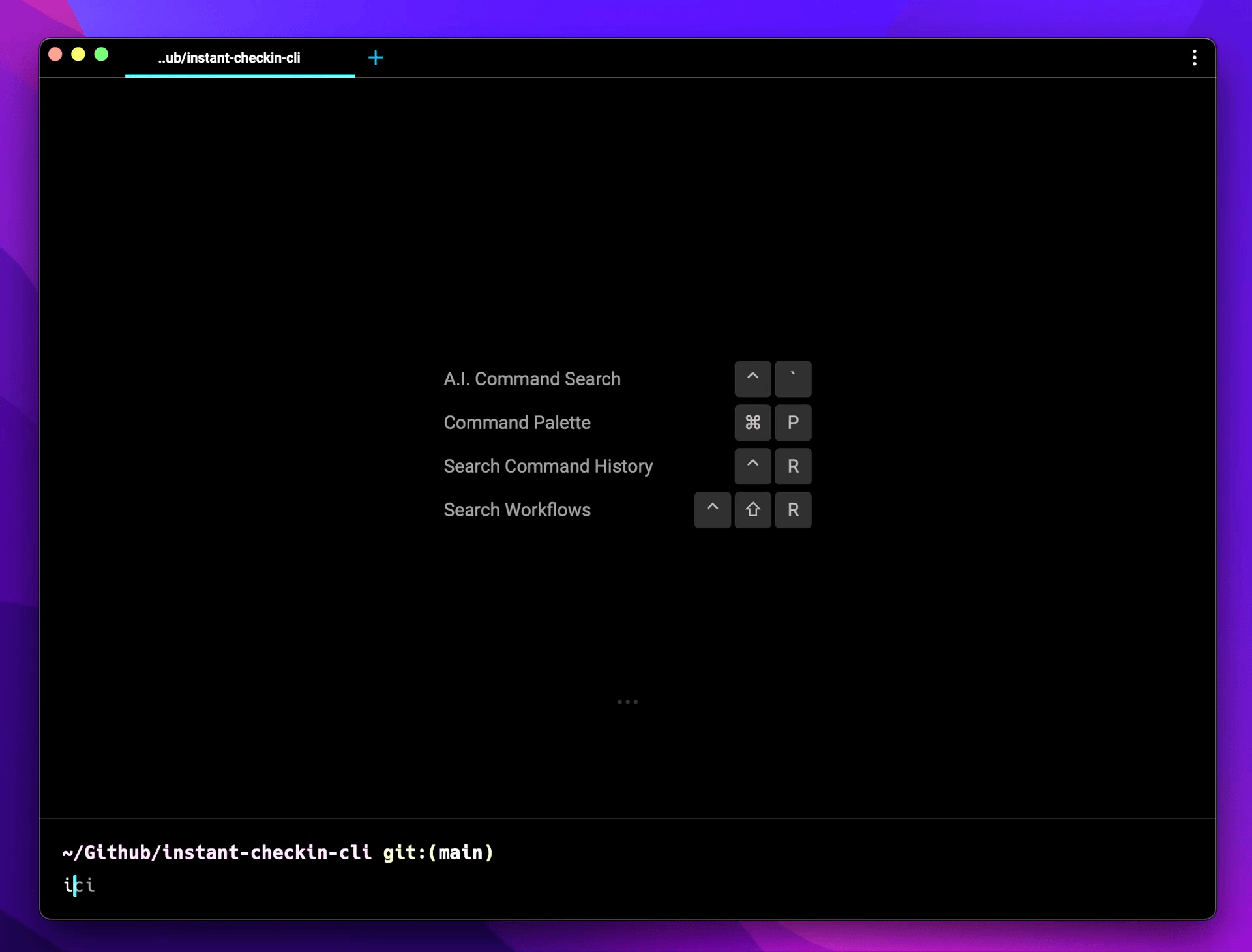Click the P key next to Command Palette

point(793,423)
